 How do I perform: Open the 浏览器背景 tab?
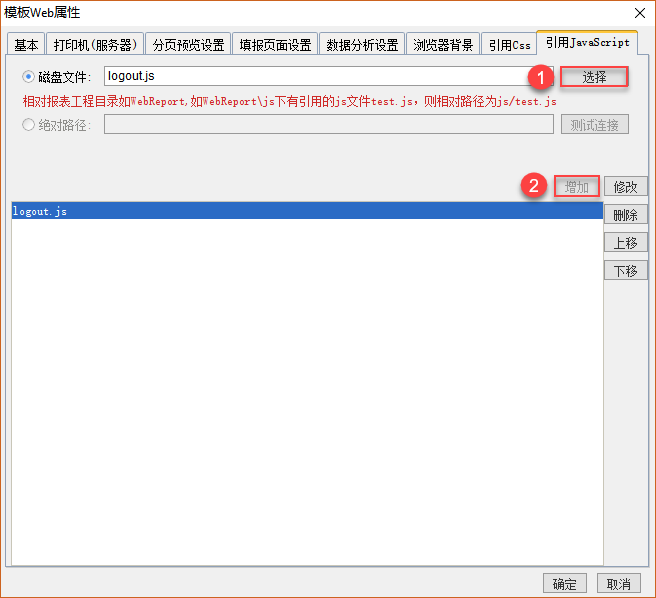[x=443, y=44]
